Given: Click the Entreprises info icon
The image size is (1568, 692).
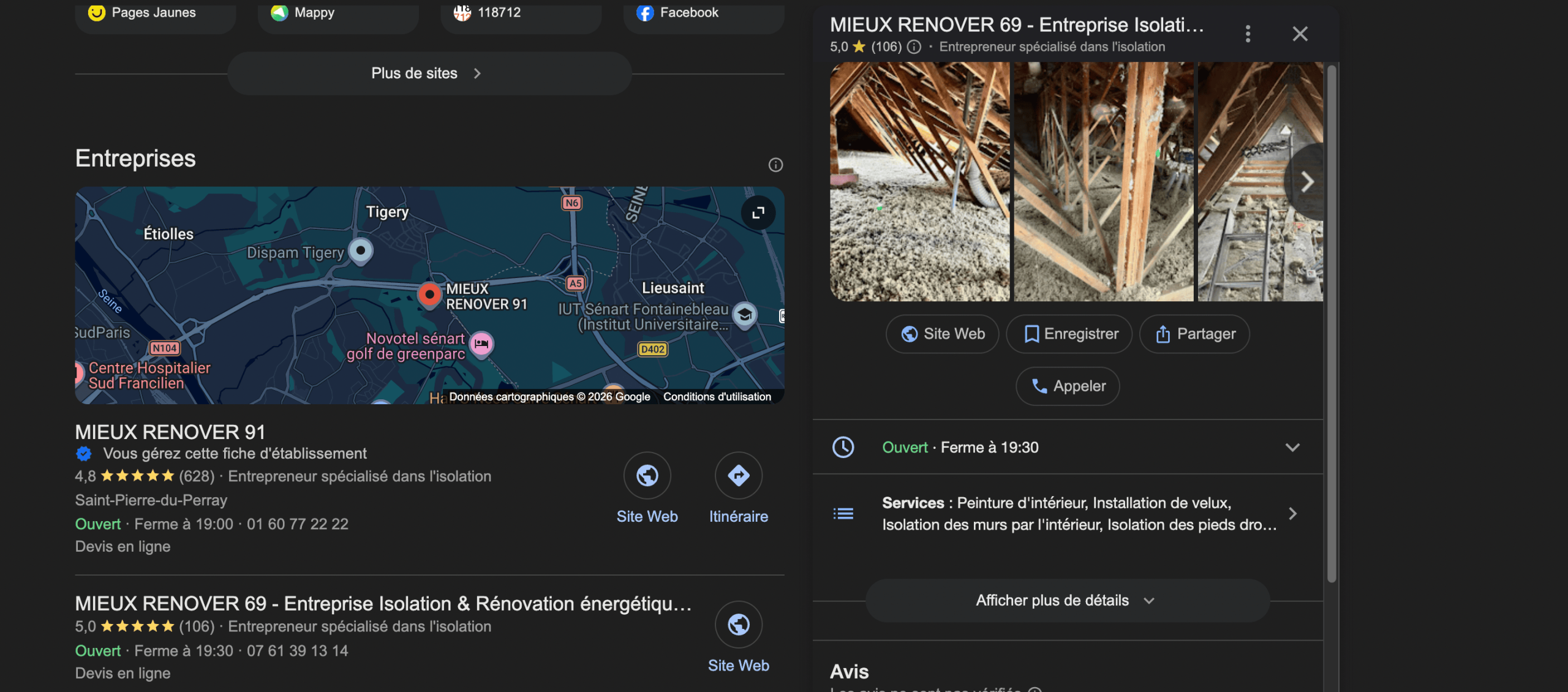Looking at the screenshot, I should click(x=775, y=165).
